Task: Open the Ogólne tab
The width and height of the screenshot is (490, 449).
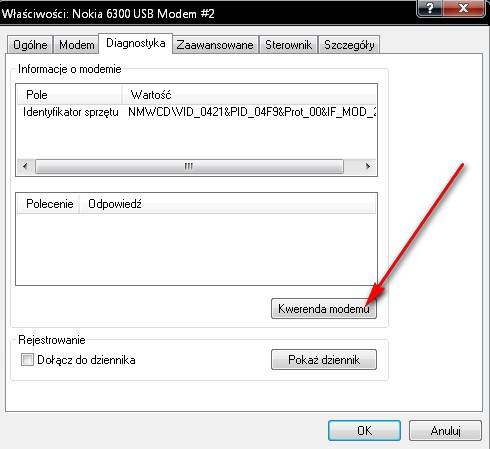Action: click(30, 45)
